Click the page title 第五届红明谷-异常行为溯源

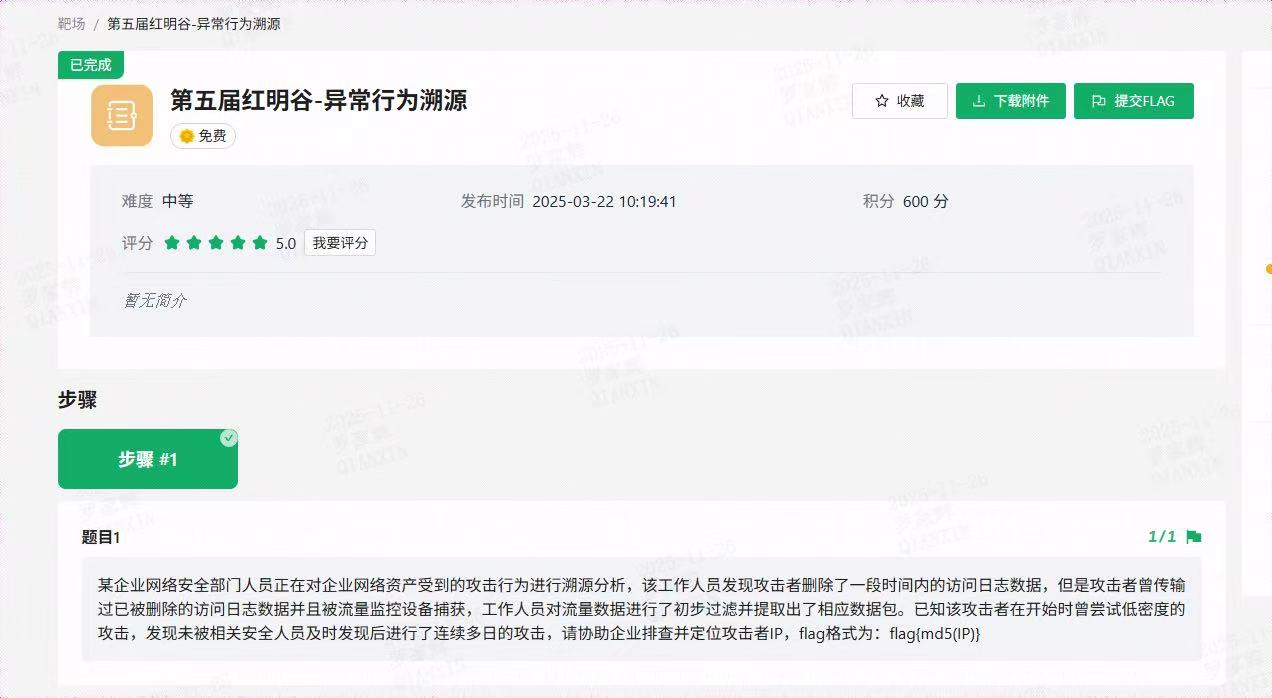click(319, 100)
